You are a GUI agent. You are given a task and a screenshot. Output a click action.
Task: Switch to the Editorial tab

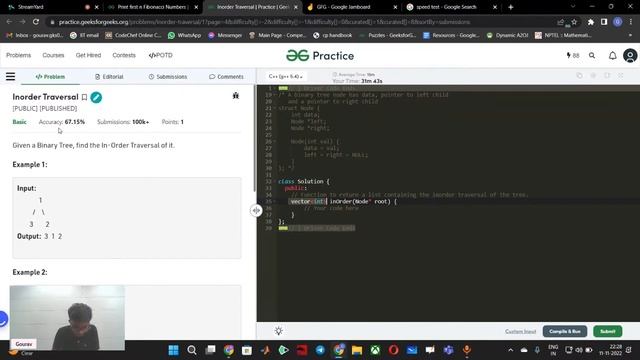109,76
